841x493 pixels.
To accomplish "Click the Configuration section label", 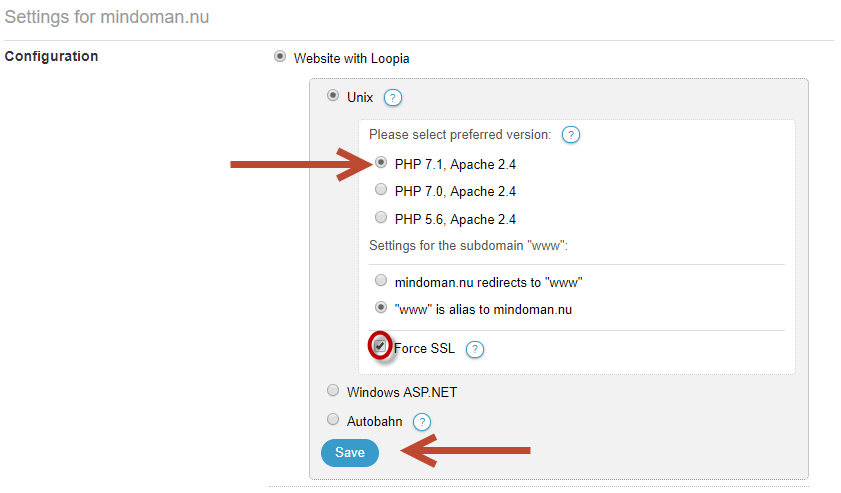I will (51, 56).
